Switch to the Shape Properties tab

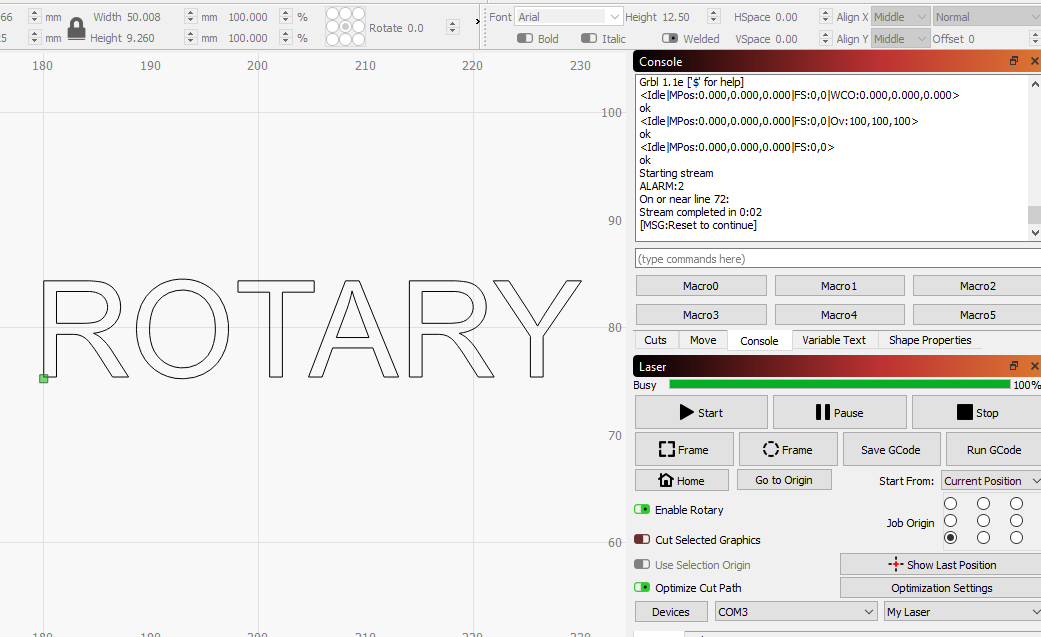tap(930, 340)
